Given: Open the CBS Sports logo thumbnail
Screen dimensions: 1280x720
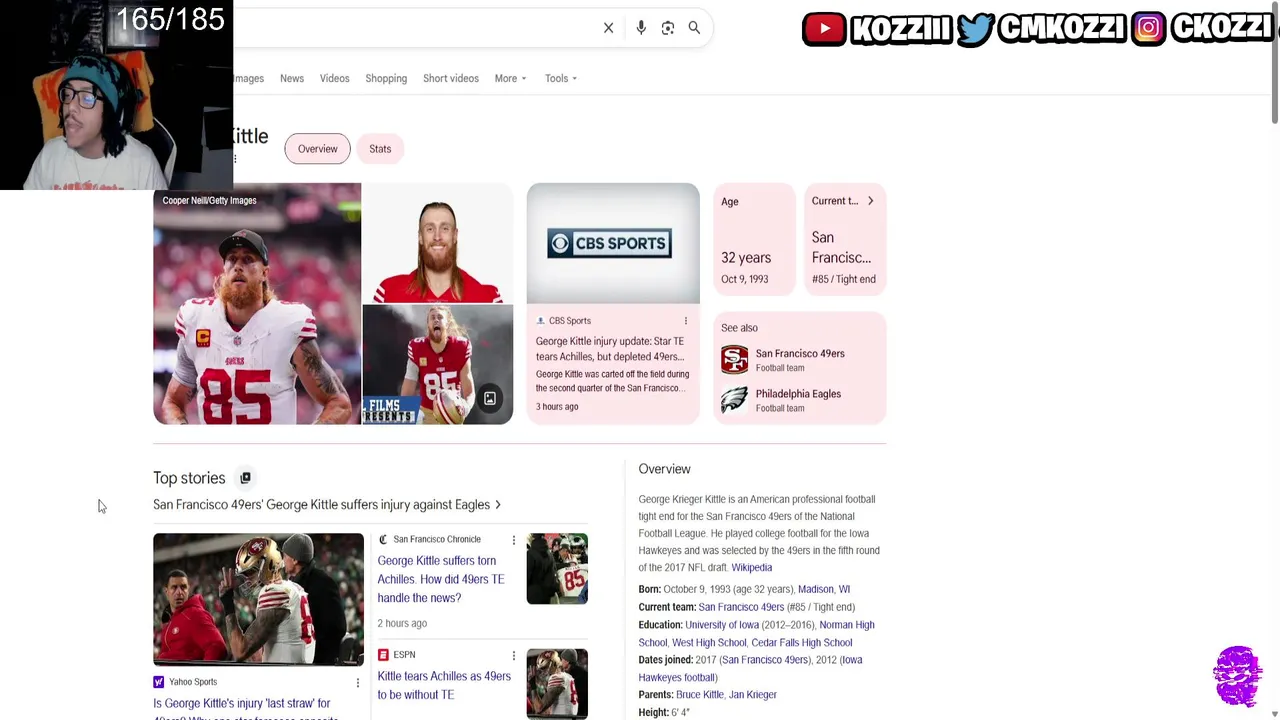Looking at the screenshot, I should 613,243.
